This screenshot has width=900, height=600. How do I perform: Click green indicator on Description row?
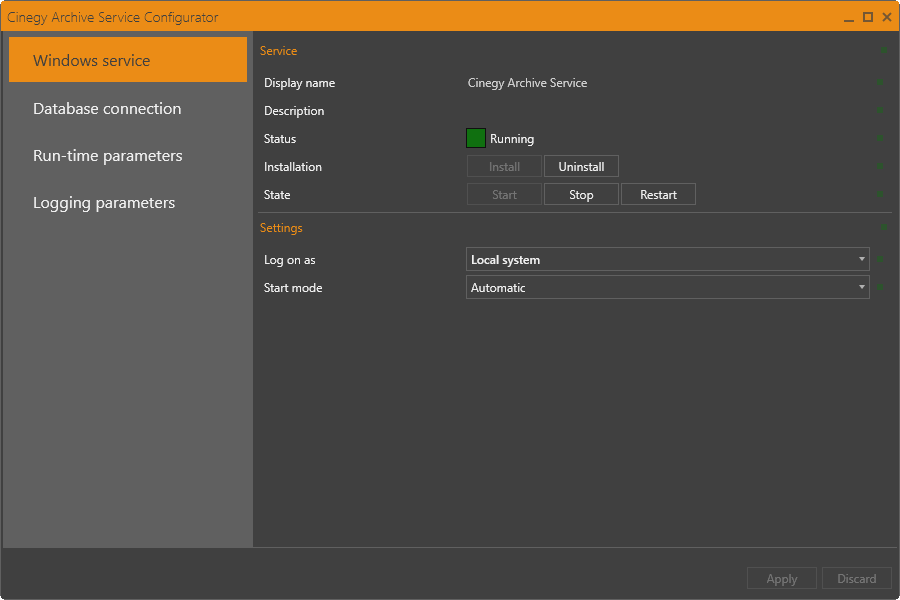click(880, 110)
